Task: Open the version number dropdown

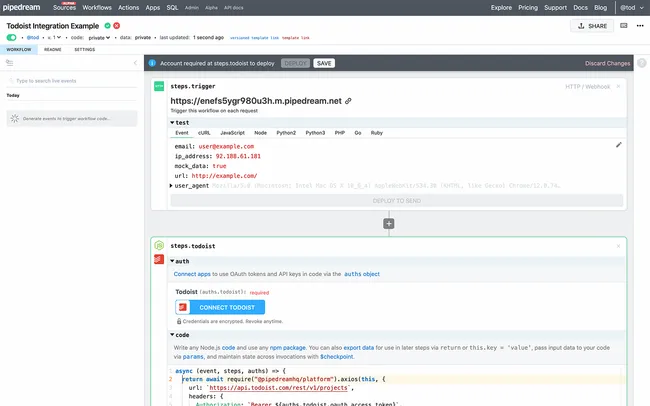Action: click(x=54, y=38)
